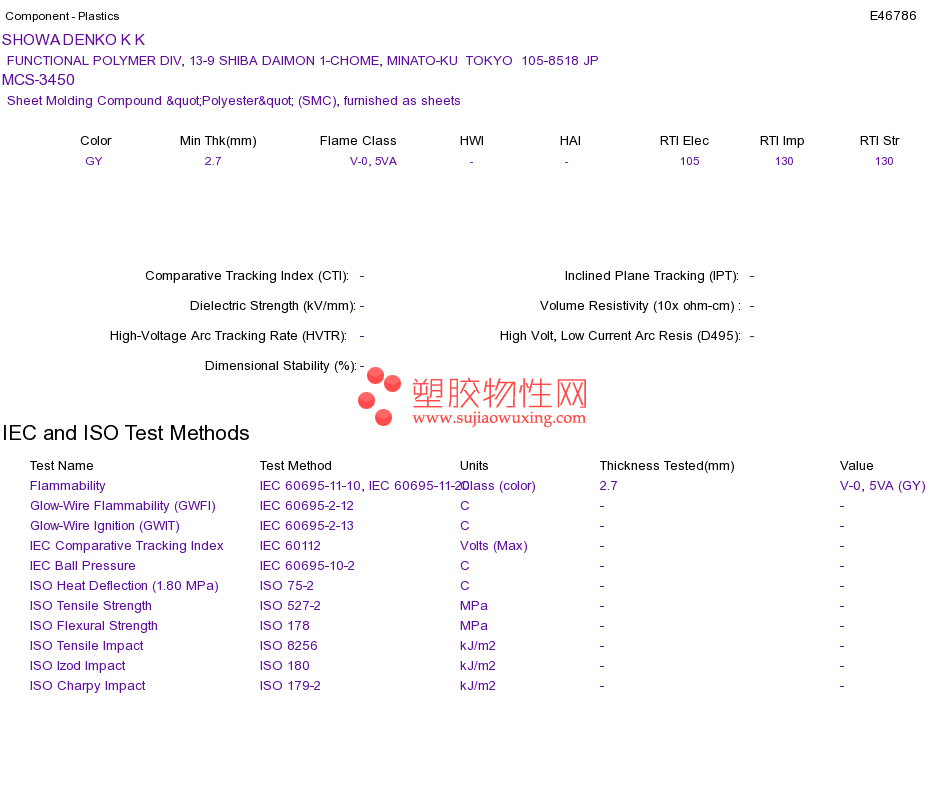This screenshot has width=950, height=800.
Task: Click test method IEC 60112
Action: [290, 546]
